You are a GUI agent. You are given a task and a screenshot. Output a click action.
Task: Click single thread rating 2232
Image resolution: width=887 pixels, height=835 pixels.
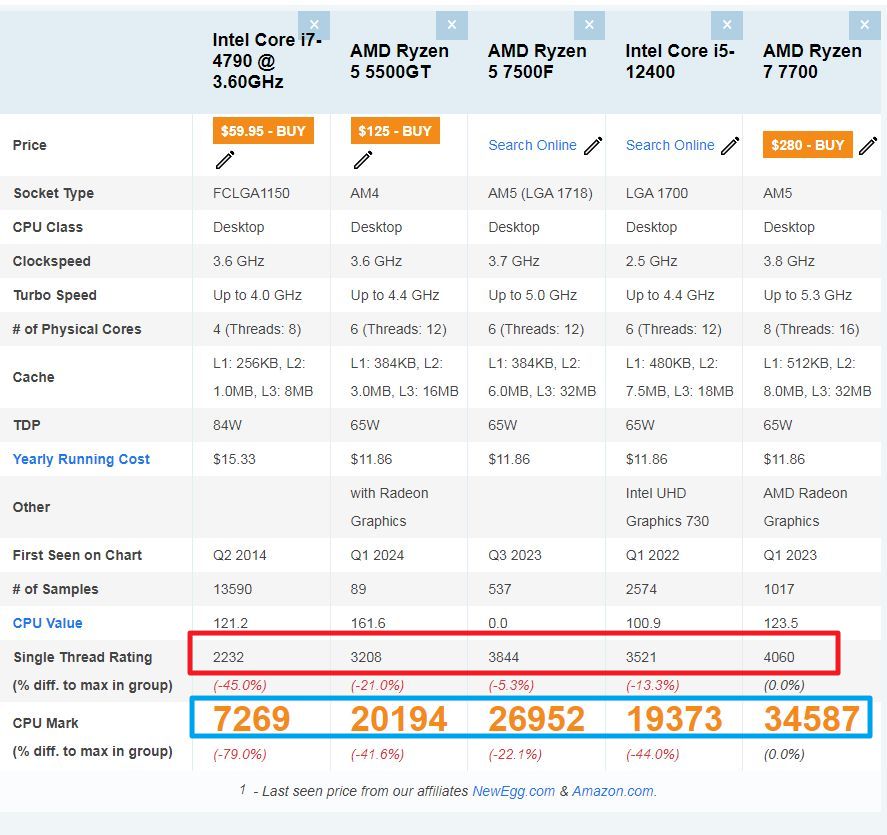pyautogui.click(x=228, y=657)
